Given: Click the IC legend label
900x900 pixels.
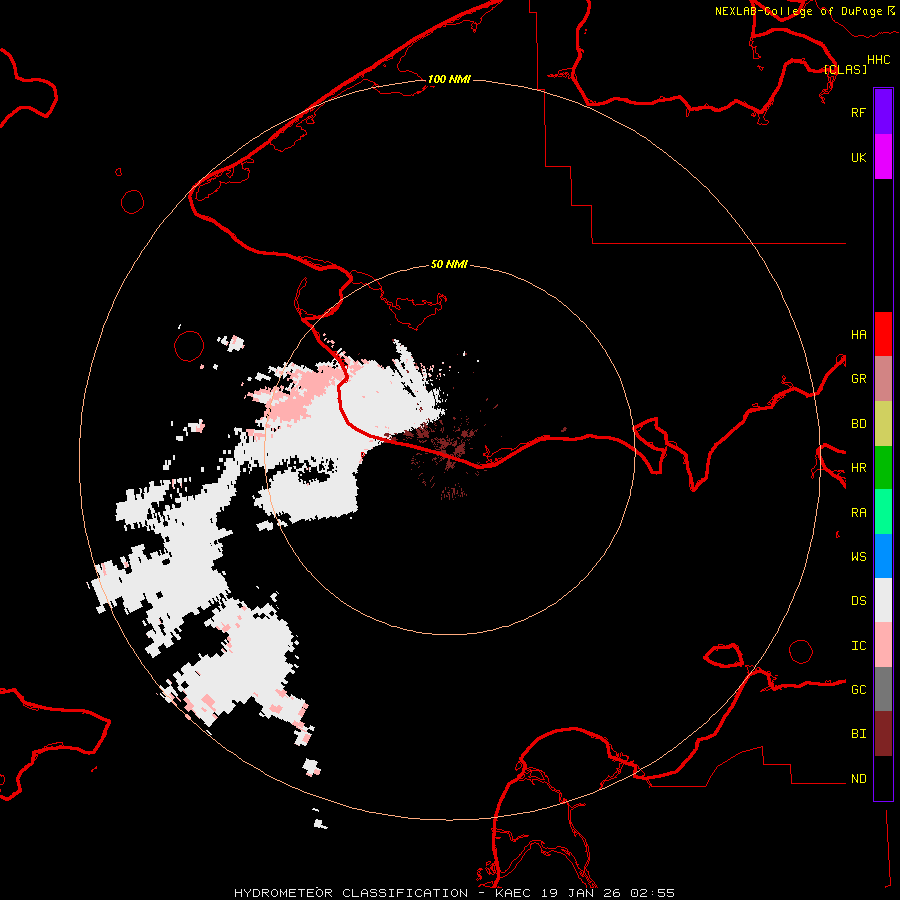Looking at the screenshot, I should click(x=858, y=646).
